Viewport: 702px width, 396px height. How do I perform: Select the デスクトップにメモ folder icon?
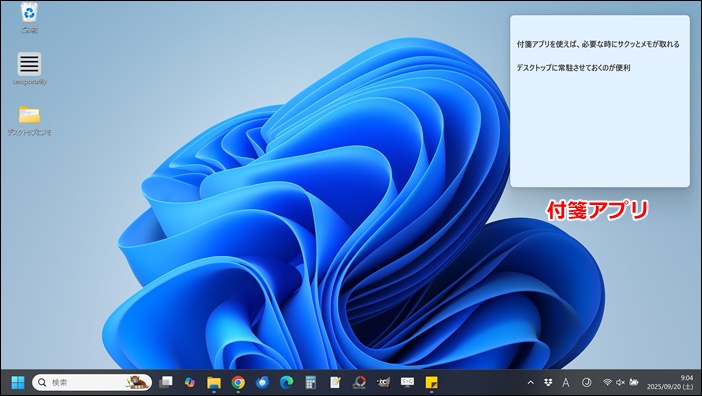click(29, 121)
